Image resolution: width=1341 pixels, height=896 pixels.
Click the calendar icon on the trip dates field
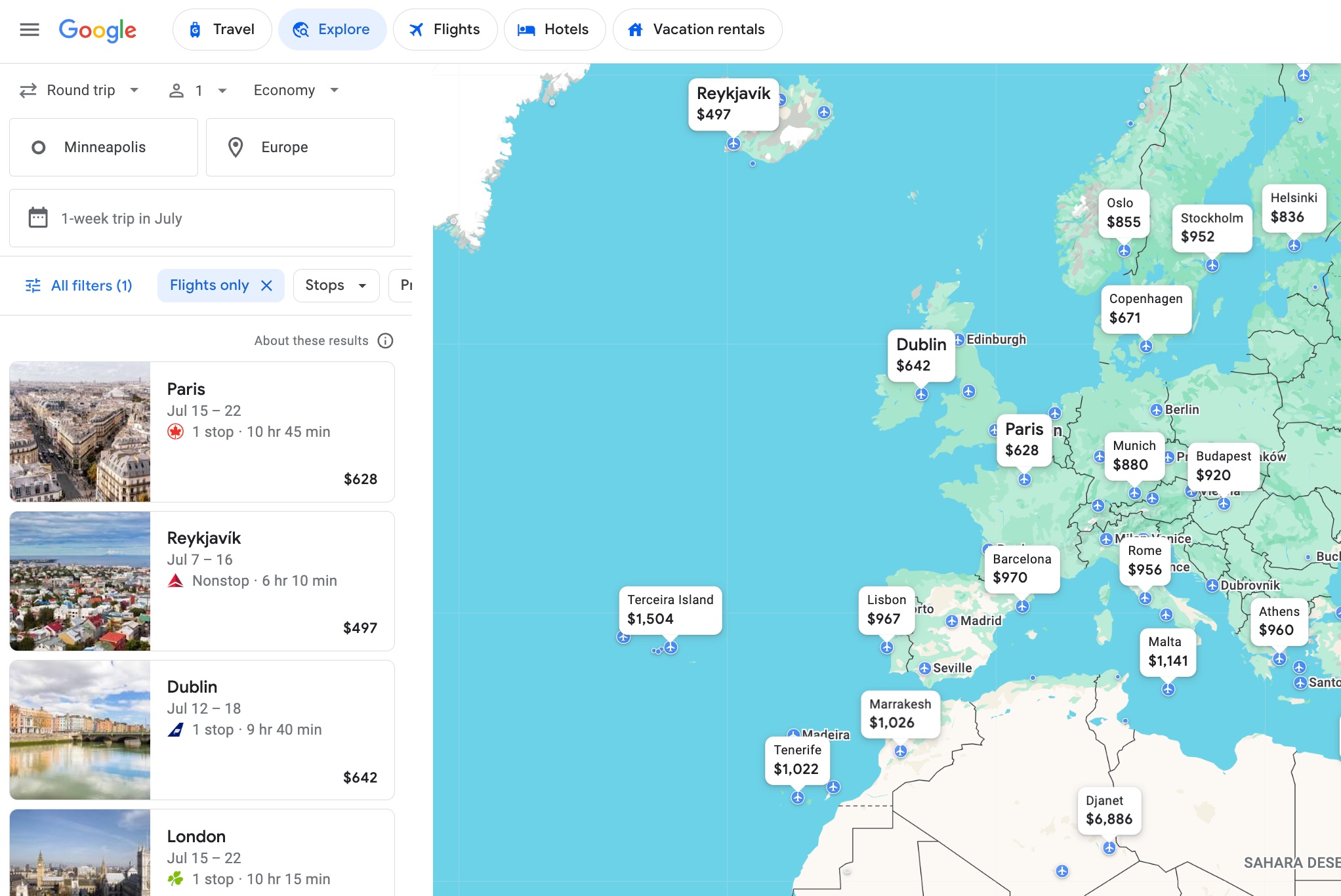[x=38, y=218]
